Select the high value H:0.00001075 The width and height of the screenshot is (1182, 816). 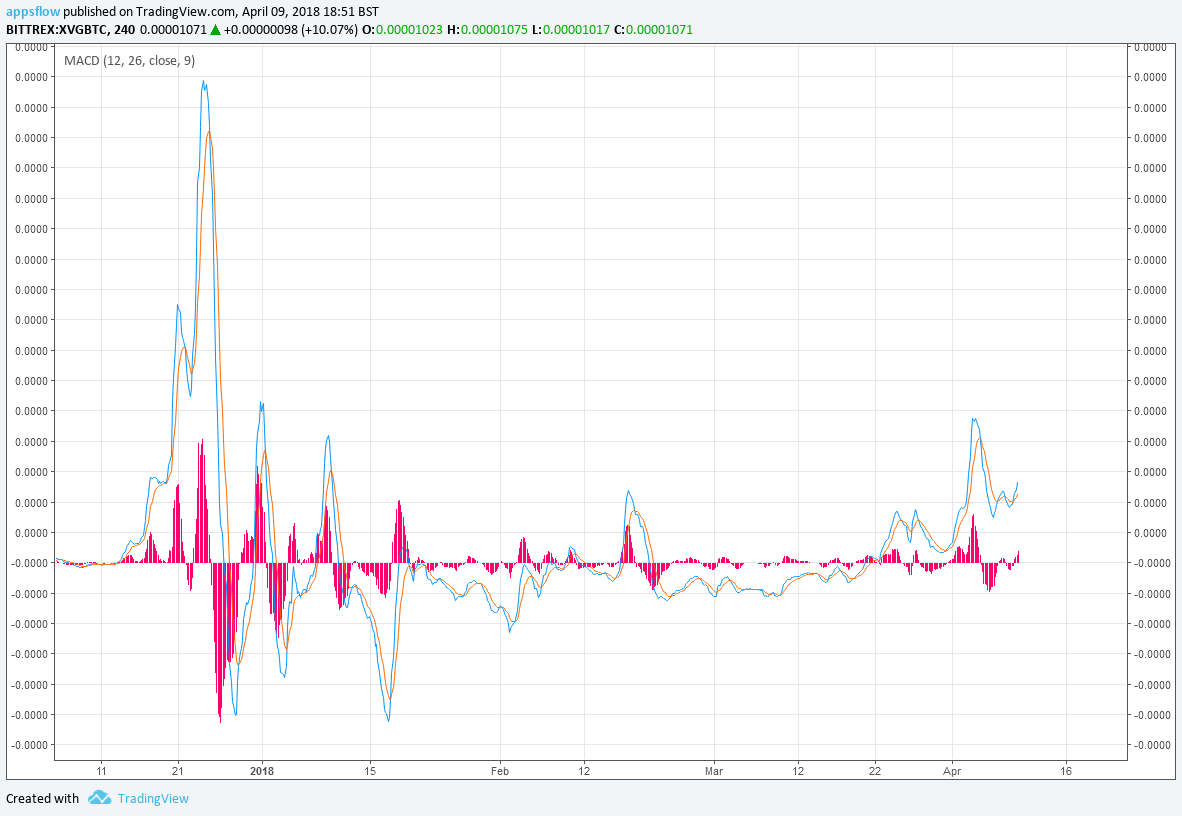point(487,29)
